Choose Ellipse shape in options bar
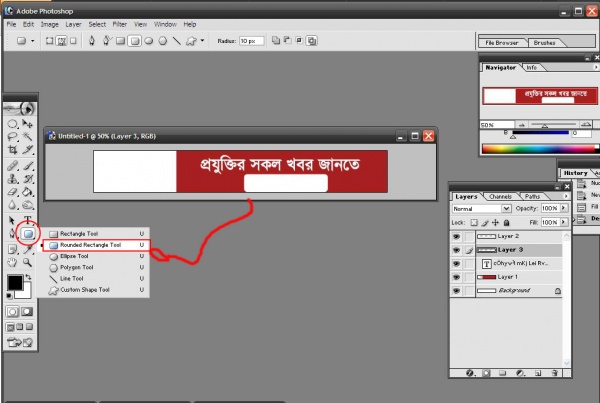The width and height of the screenshot is (600, 403). (148, 41)
